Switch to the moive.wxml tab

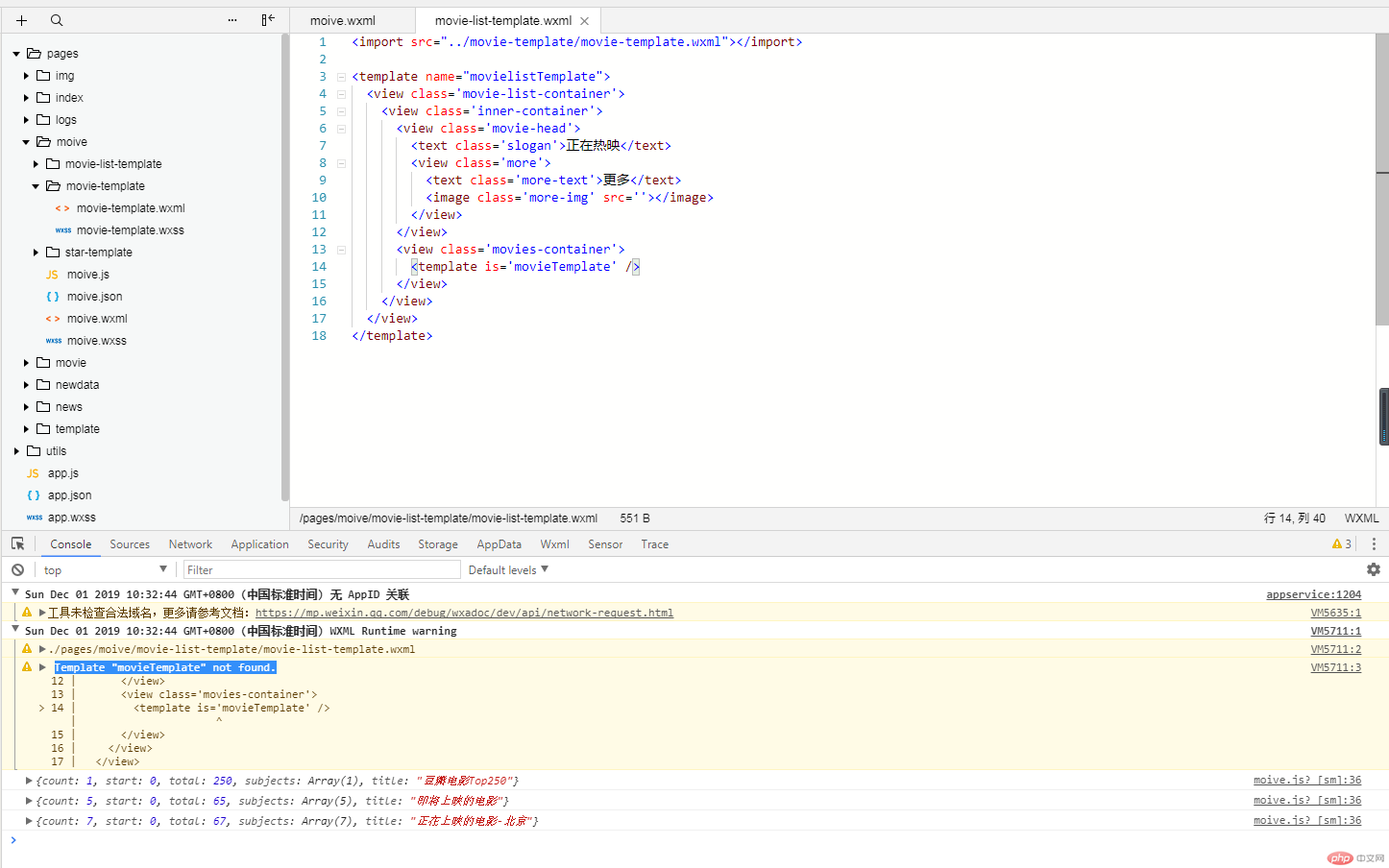(x=343, y=20)
